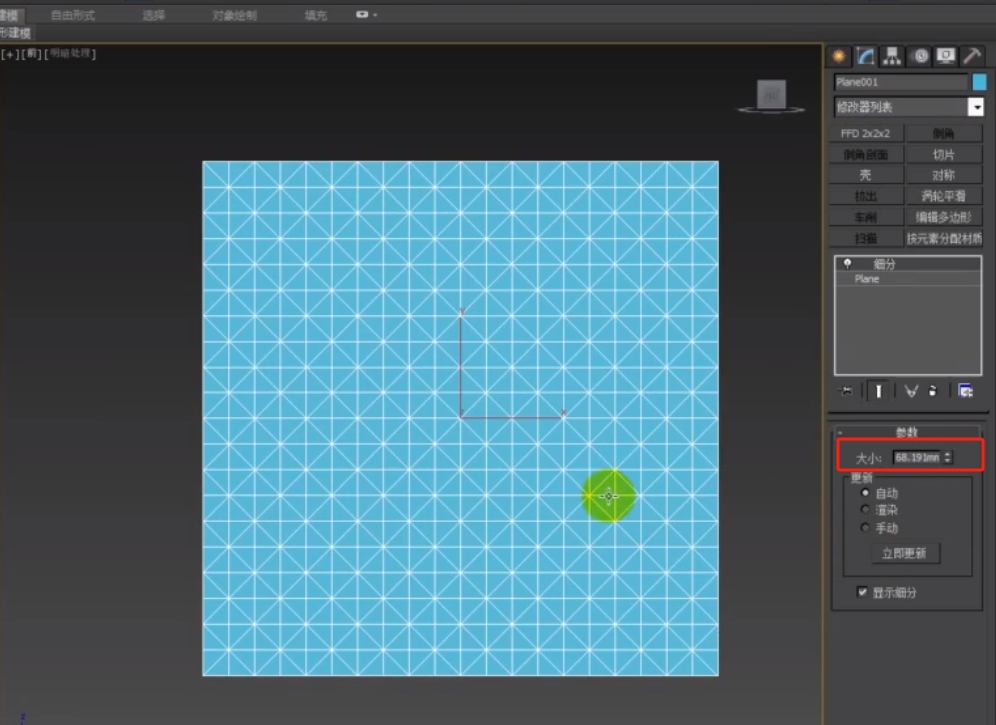
Task: Select the 渲染 update radio button
Action: click(x=865, y=510)
